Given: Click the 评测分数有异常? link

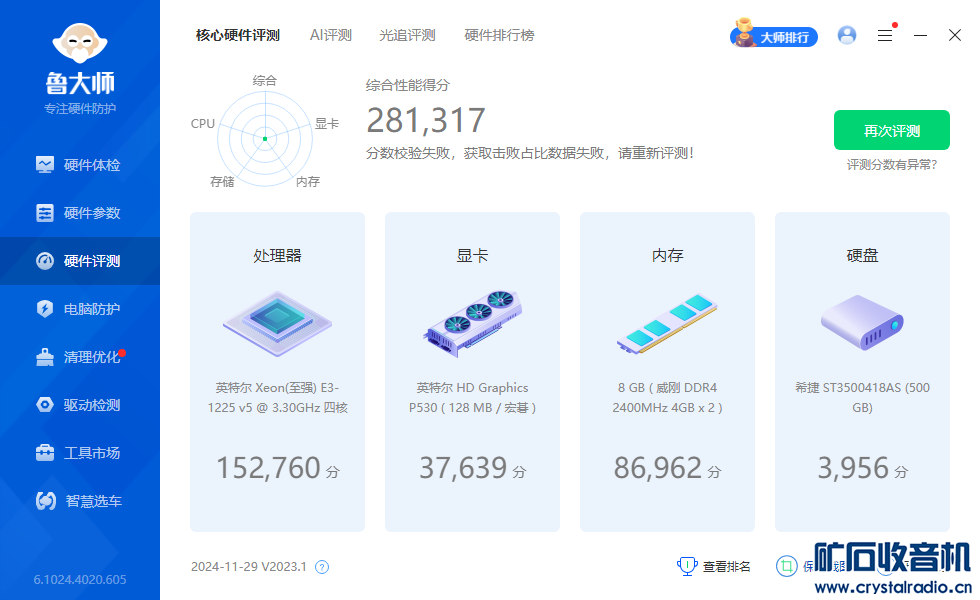Looking at the screenshot, I should click(x=892, y=165).
